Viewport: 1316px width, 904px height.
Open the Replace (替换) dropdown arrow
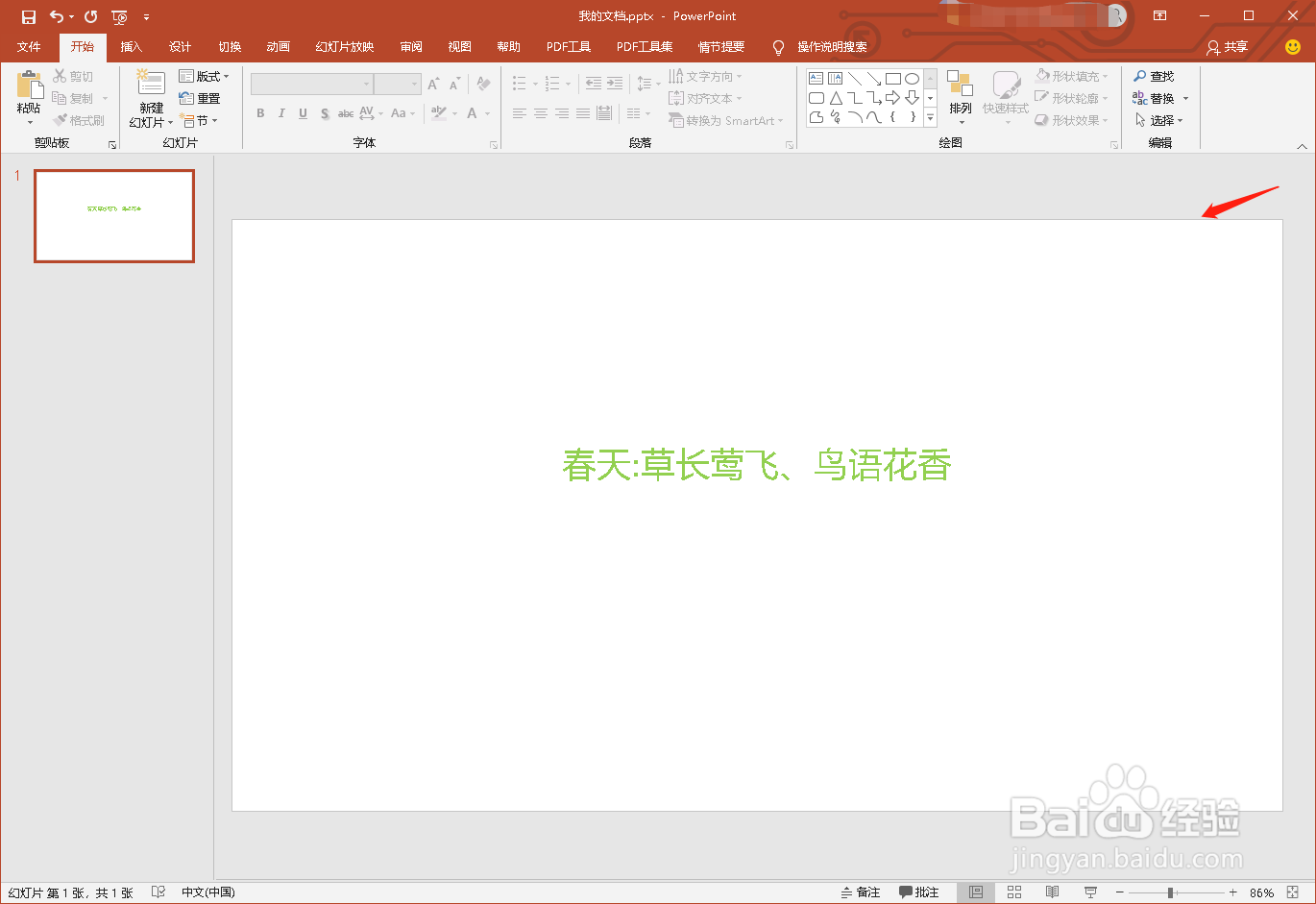pyautogui.click(x=1185, y=98)
